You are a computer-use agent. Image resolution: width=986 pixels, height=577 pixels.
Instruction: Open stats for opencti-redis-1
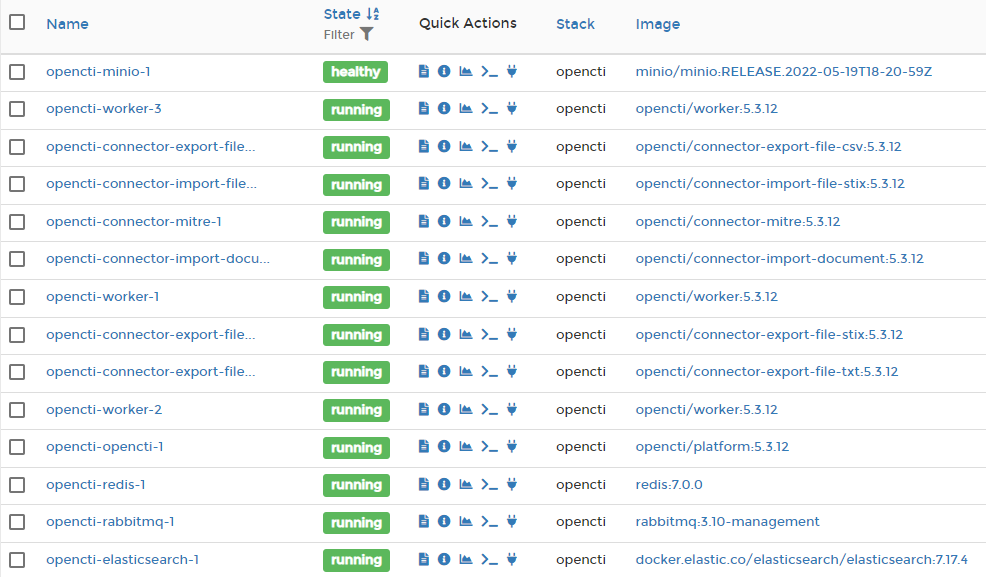466,485
